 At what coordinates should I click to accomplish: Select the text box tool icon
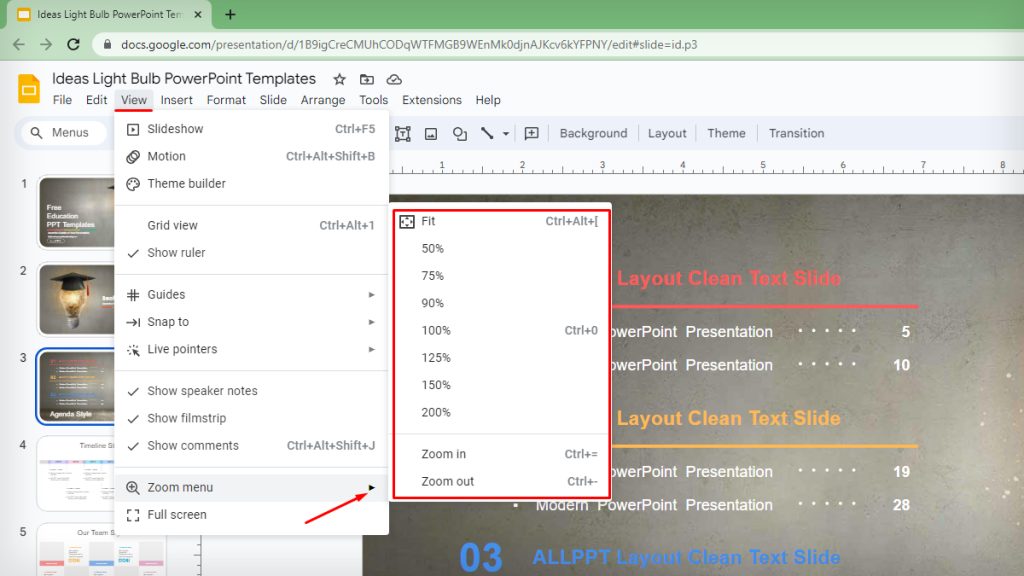pos(404,133)
